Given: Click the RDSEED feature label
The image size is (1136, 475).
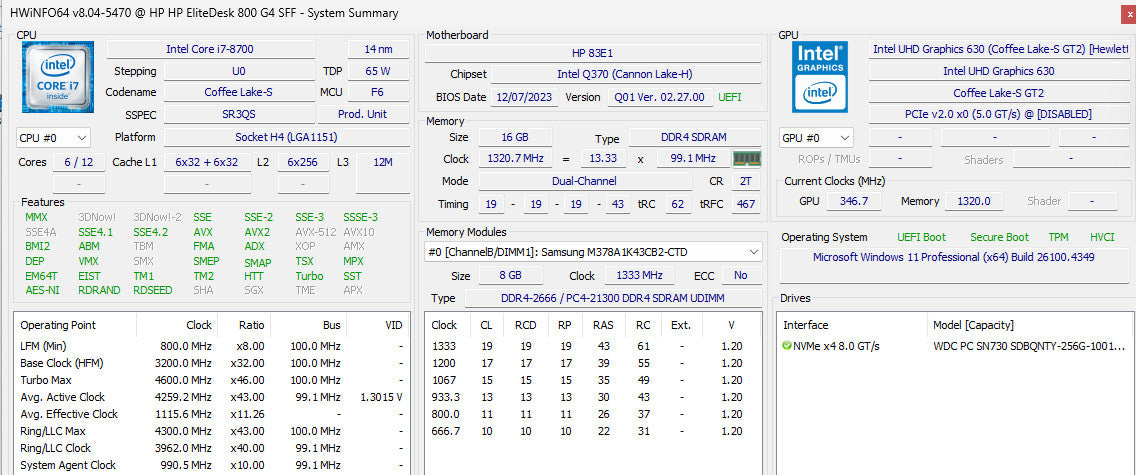Looking at the screenshot, I should point(153,290).
